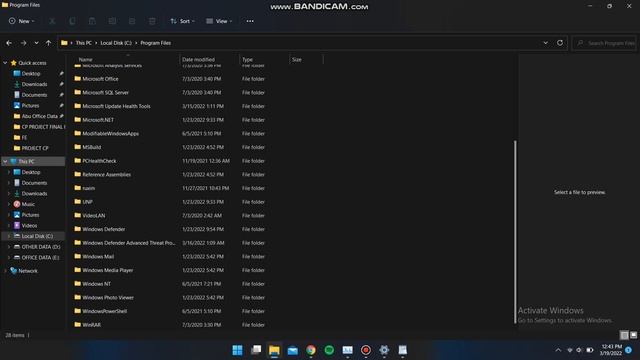Click the Paste icon in the toolbar

point(92,21)
